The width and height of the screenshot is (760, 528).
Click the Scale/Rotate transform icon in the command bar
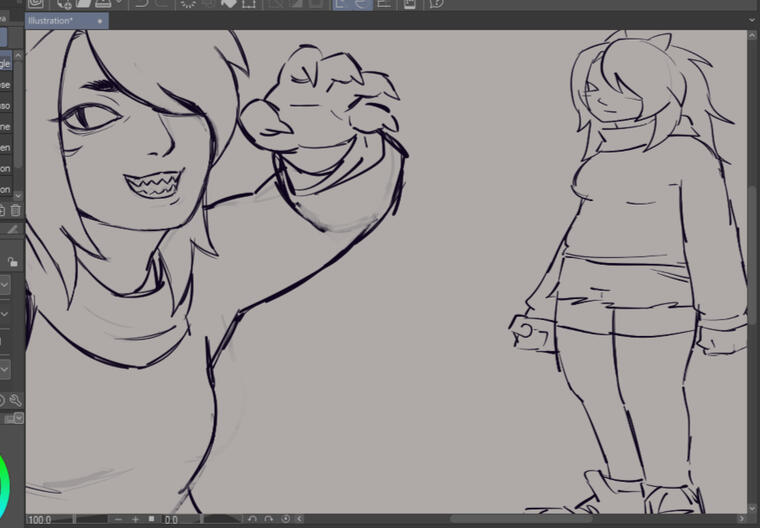[x=248, y=4]
